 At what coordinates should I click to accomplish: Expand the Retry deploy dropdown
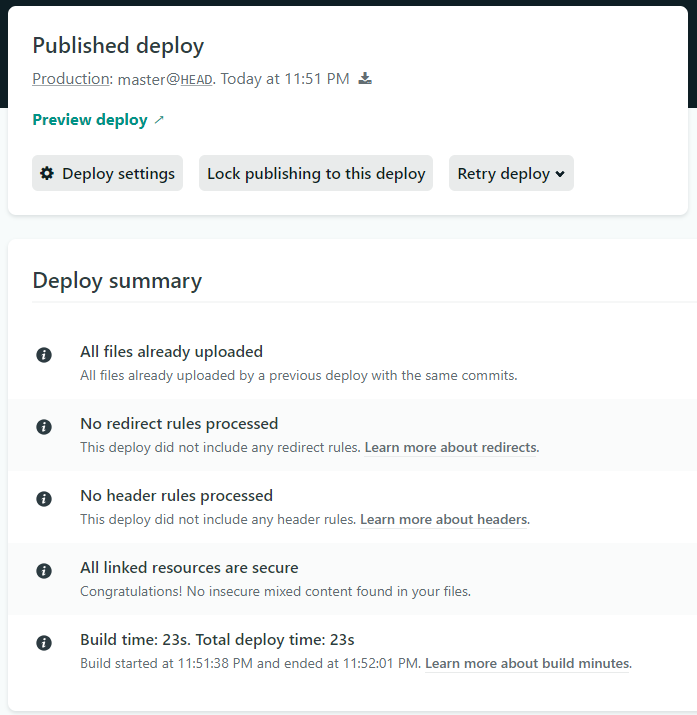[x=510, y=173]
